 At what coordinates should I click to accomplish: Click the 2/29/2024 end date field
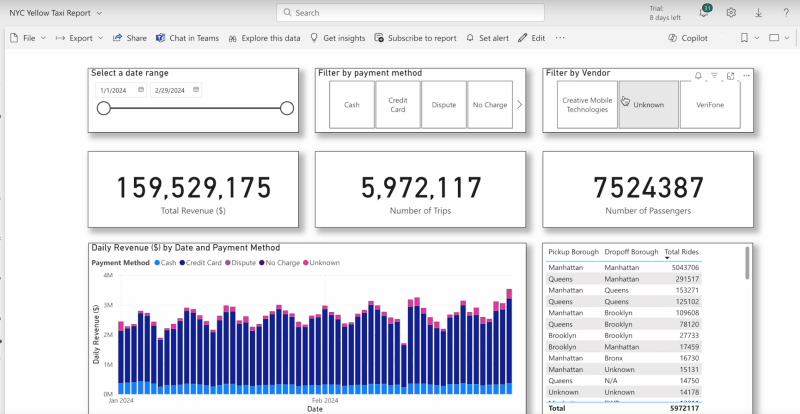tap(176, 90)
